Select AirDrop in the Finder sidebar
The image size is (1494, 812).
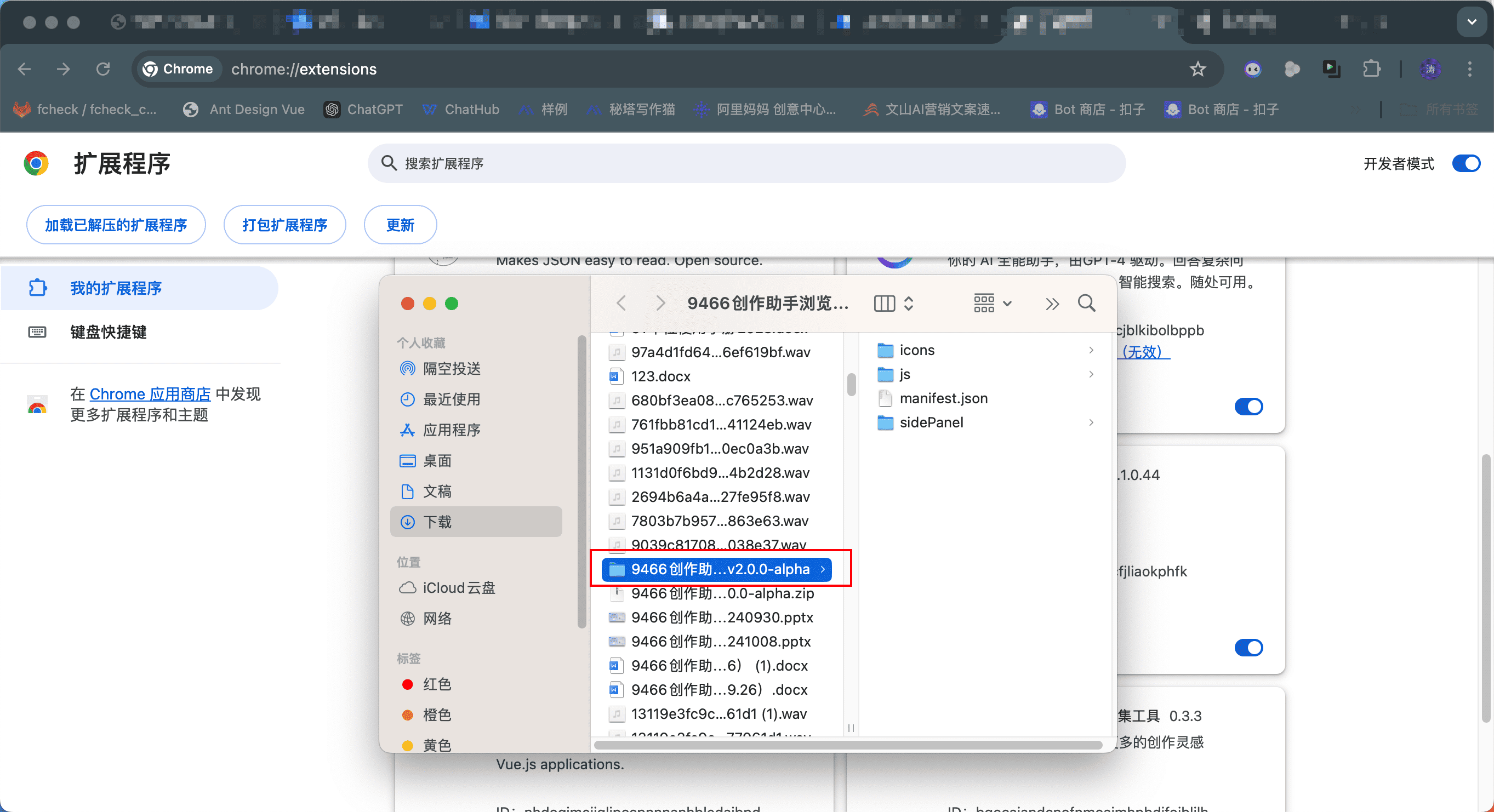pos(476,368)
